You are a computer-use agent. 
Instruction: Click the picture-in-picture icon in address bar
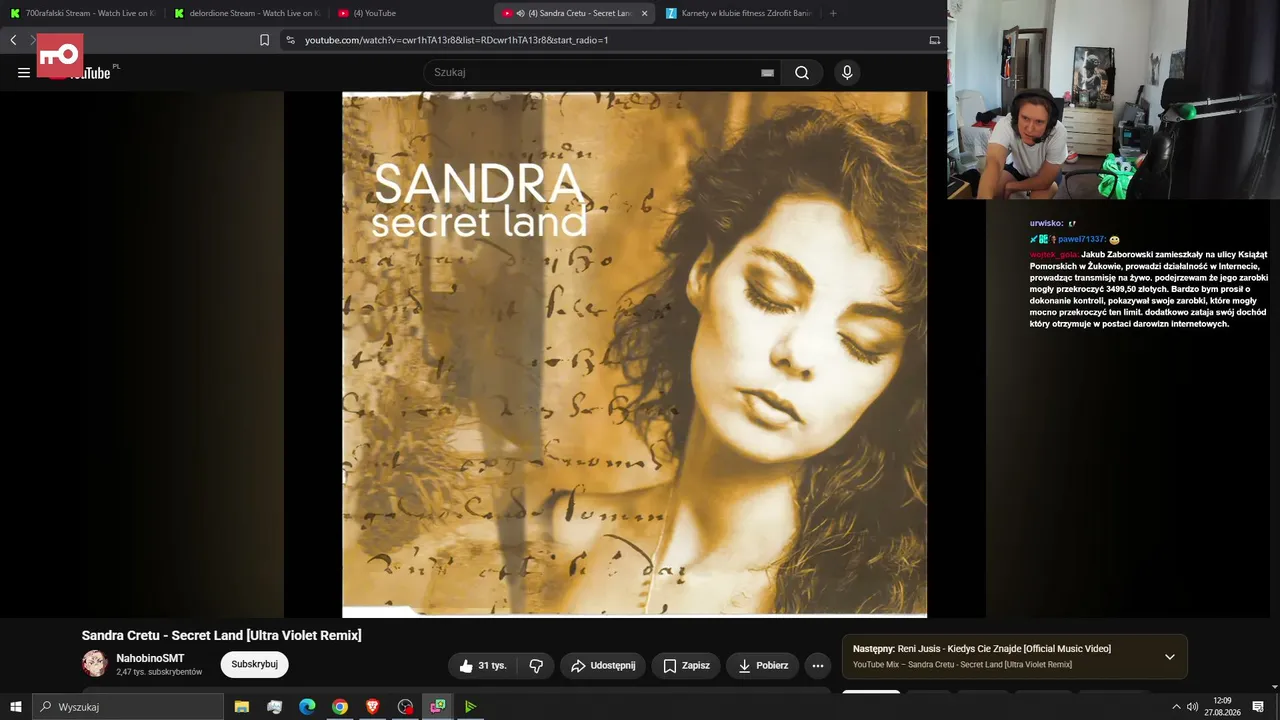[x=935, y=40]
